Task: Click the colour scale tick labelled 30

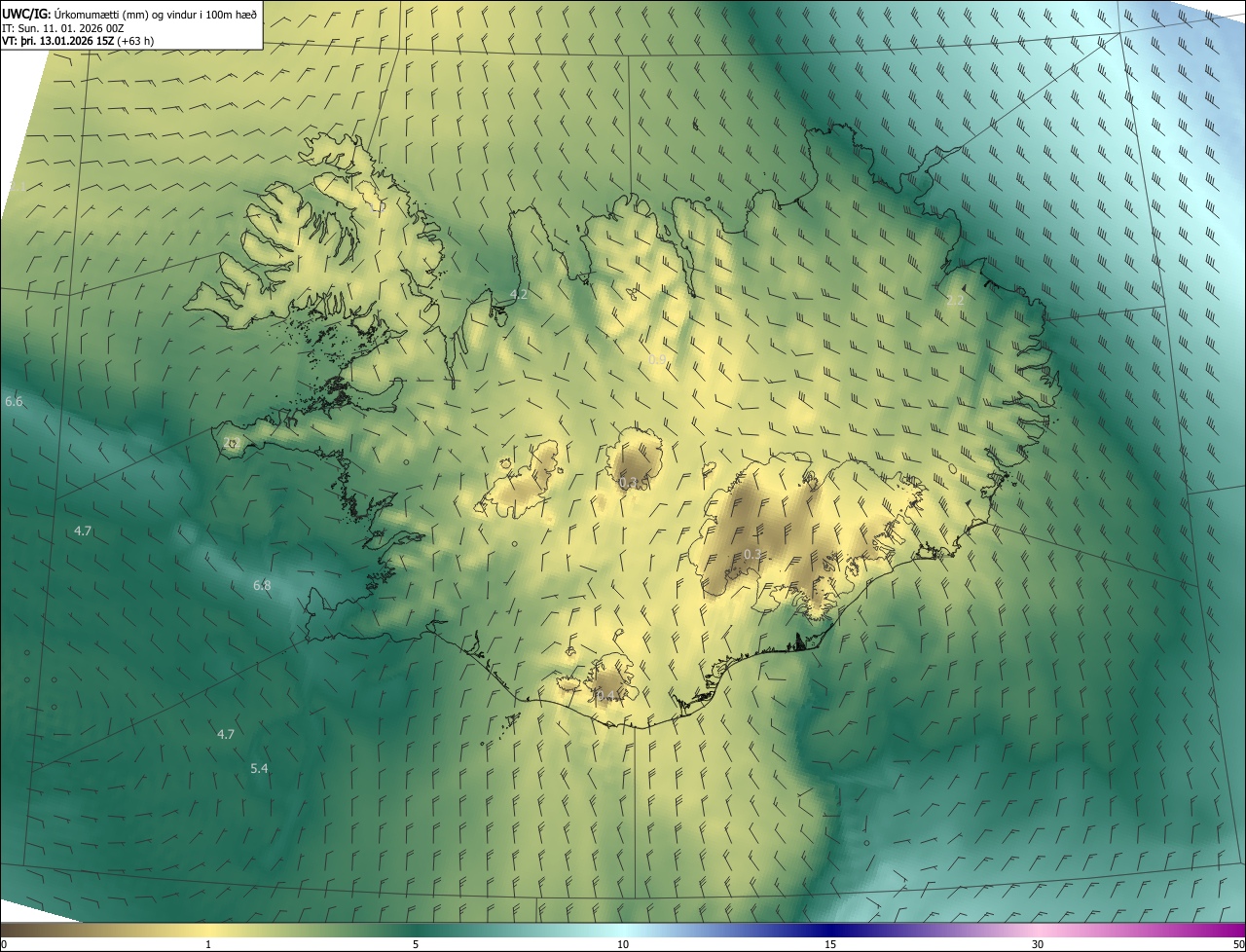Action: pyautogui.click(x=1038, y=944)
